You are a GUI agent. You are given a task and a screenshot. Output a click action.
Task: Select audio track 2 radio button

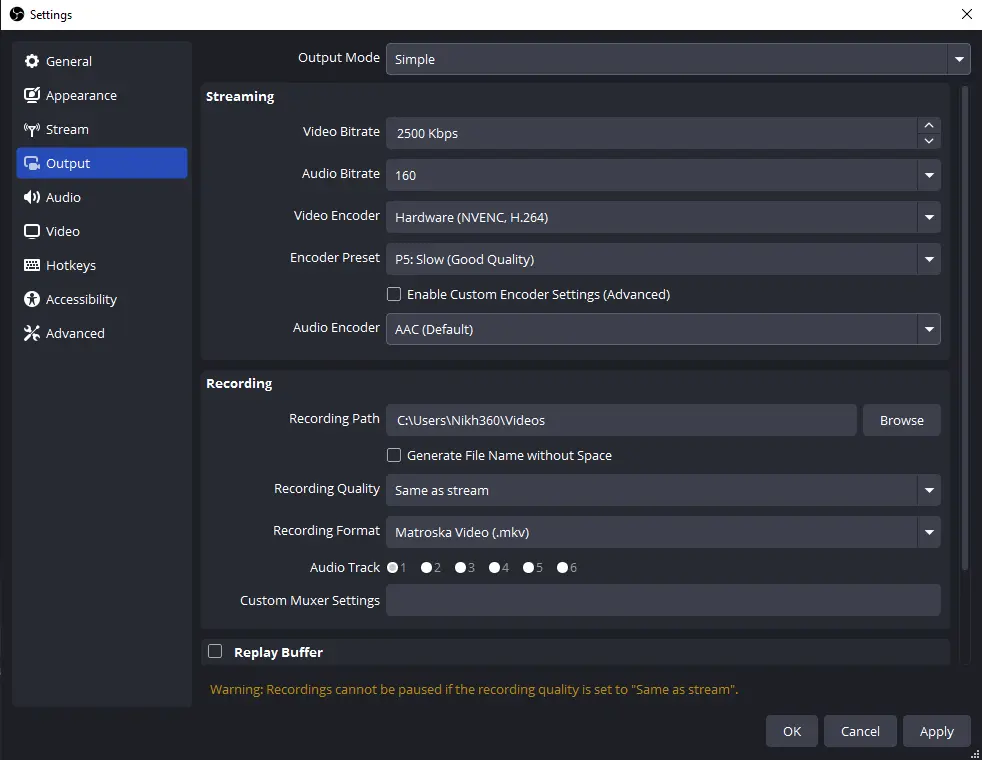[x=426, y=568]
